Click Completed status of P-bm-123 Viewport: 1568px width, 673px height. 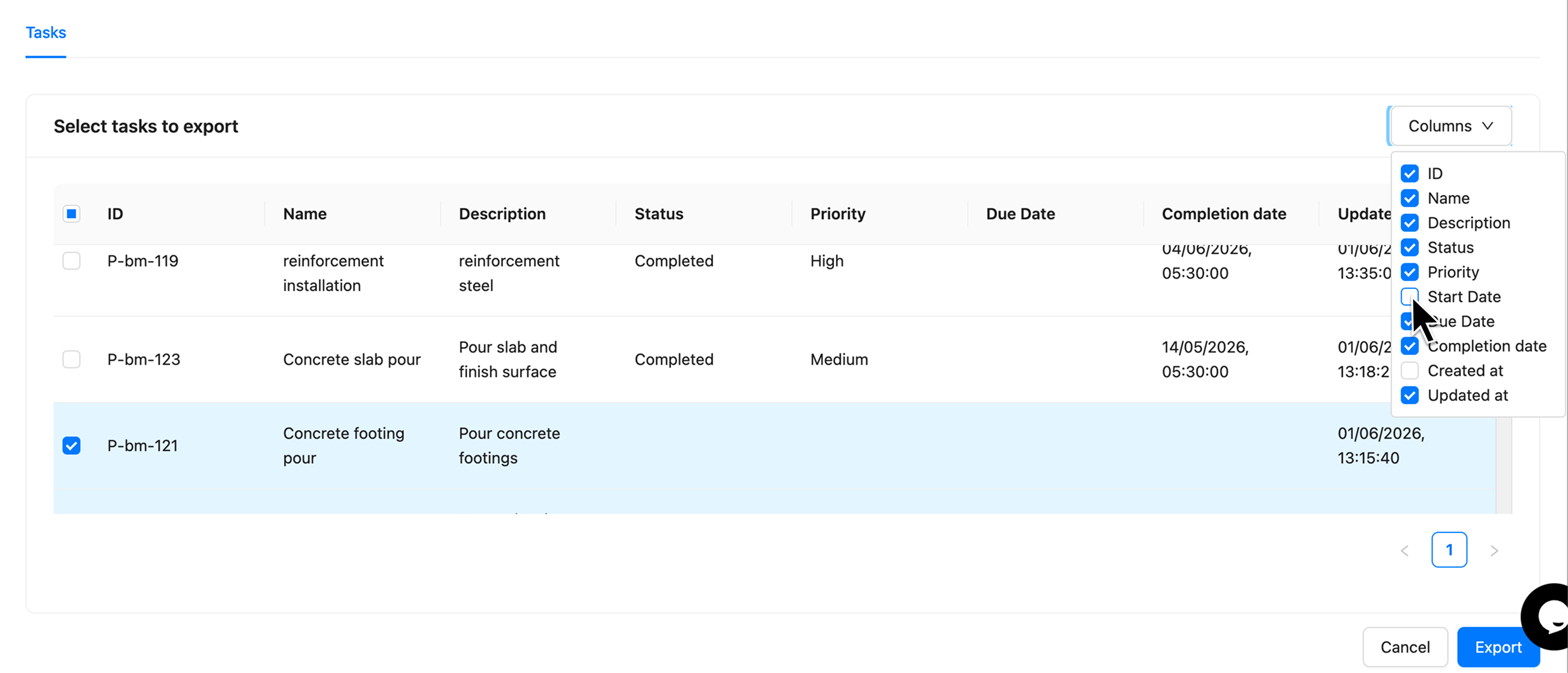point(674,359)
